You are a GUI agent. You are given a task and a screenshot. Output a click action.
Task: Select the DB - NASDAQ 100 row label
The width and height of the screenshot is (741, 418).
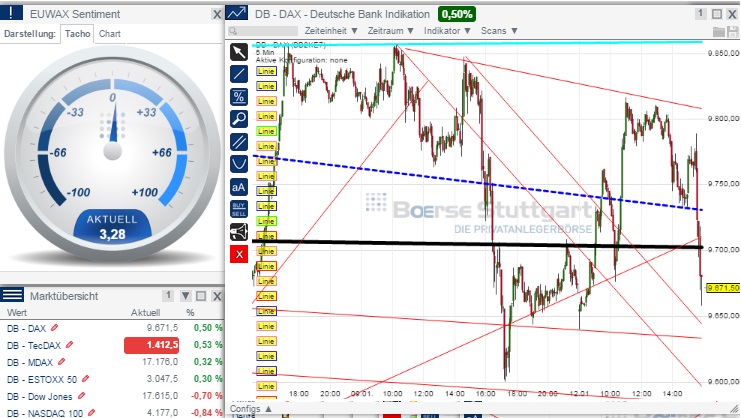point(44,413)
